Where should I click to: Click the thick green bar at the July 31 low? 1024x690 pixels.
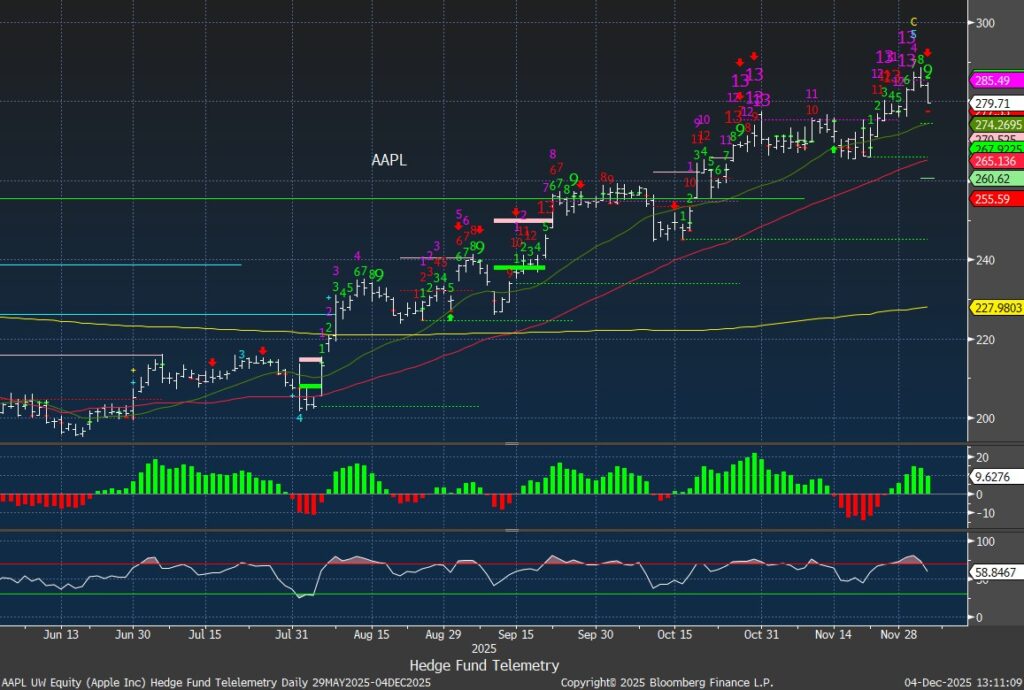[310, 386]
